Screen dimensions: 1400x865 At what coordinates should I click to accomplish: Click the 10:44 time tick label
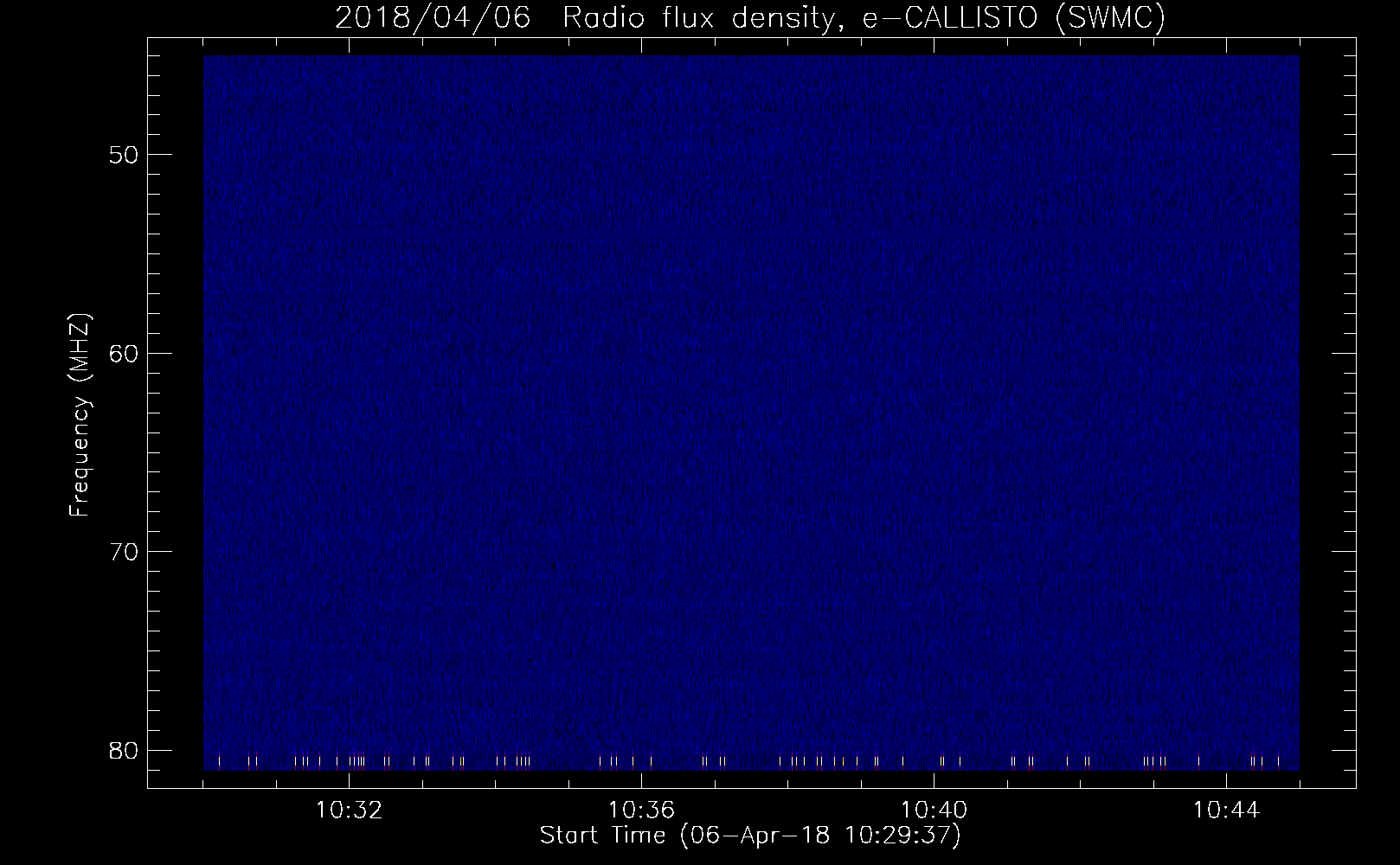click(1226, 811)
